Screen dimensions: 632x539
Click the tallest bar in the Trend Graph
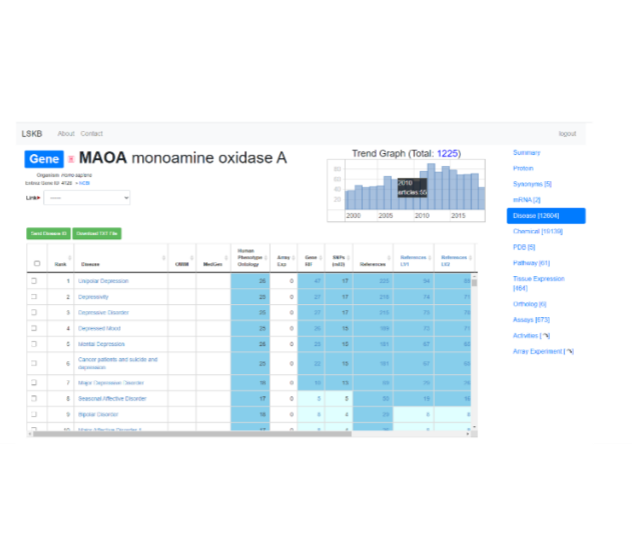coord(431,186)
